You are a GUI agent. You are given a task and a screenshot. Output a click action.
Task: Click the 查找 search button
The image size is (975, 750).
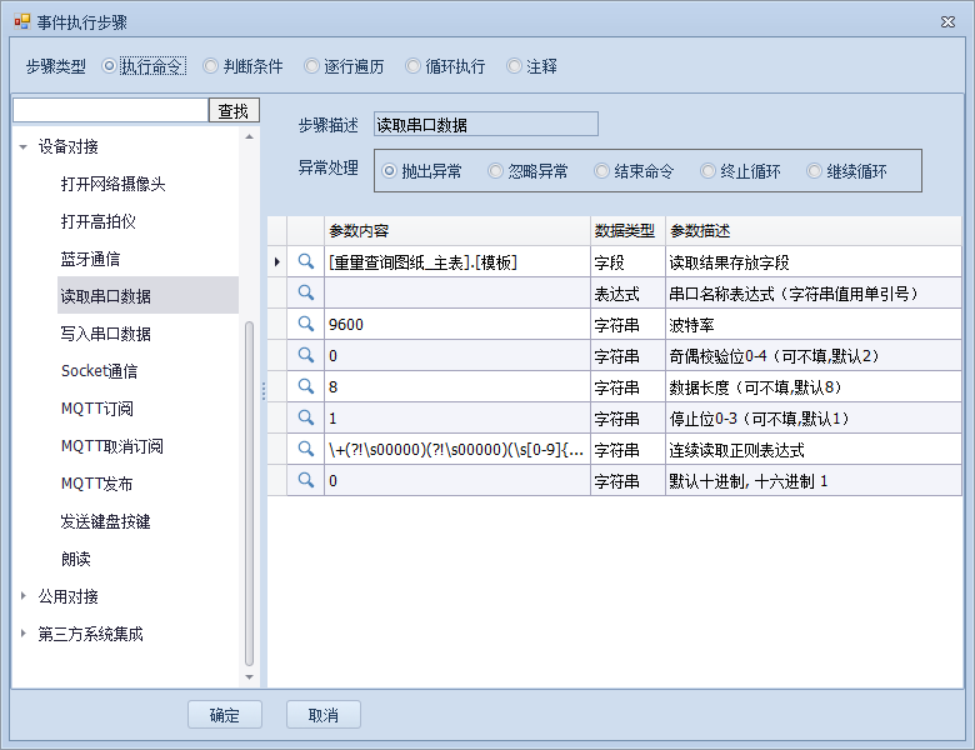coord(233,111)
